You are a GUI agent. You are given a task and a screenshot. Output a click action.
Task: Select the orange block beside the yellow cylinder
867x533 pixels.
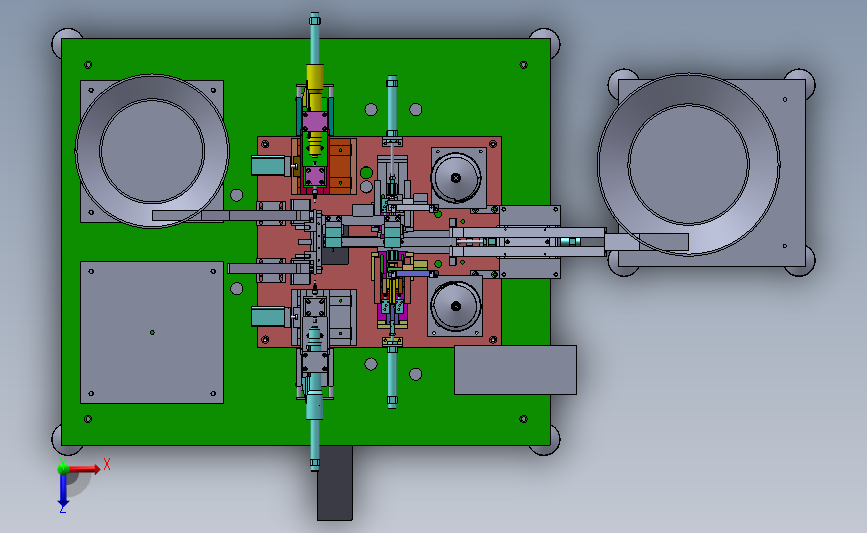340,166
